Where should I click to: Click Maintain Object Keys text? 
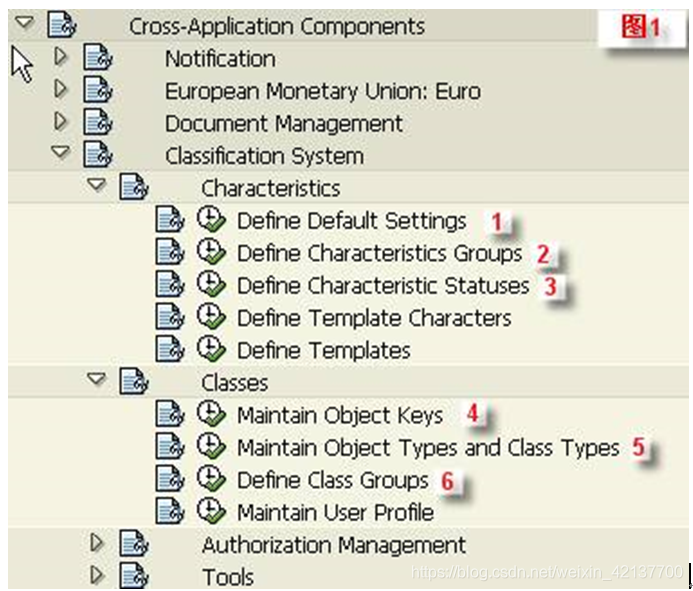tap(340, 415)
